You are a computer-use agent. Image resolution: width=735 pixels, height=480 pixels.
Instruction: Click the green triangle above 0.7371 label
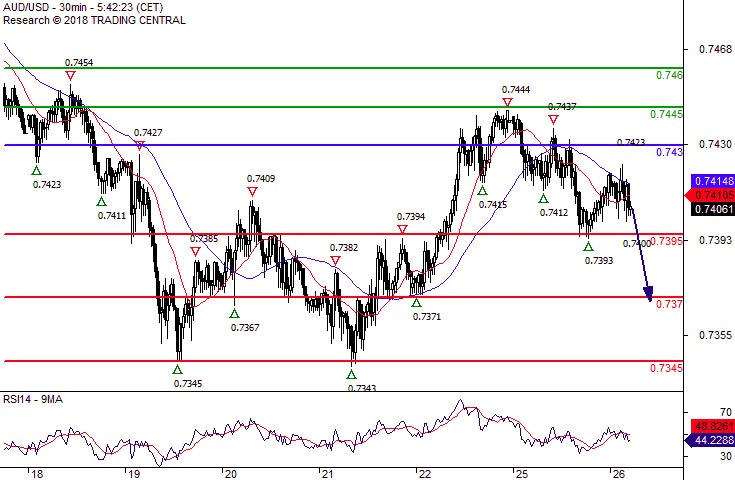coord(416,303)
